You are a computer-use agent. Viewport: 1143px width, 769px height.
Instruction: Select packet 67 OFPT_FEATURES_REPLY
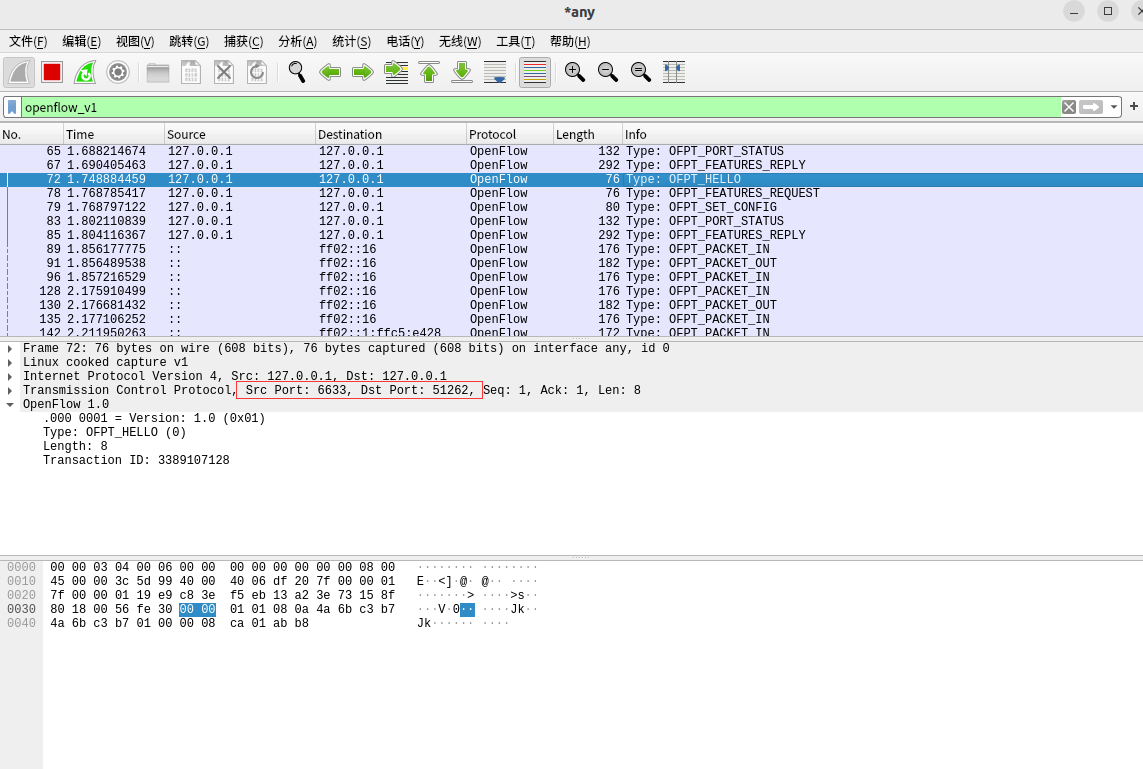tap(572, 165)
